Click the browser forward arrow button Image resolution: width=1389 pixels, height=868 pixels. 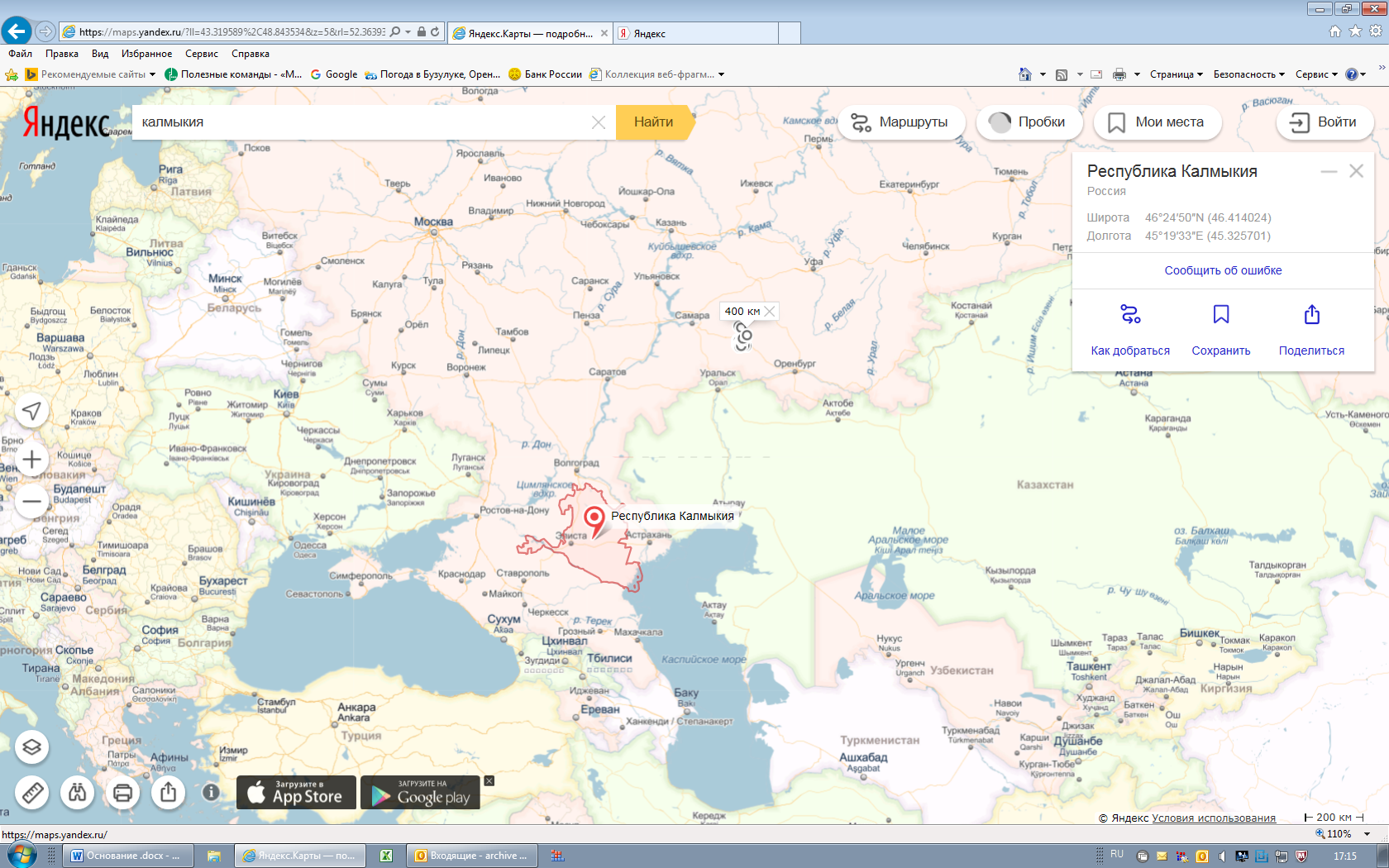pyautogui.click(x=45, y=31)
